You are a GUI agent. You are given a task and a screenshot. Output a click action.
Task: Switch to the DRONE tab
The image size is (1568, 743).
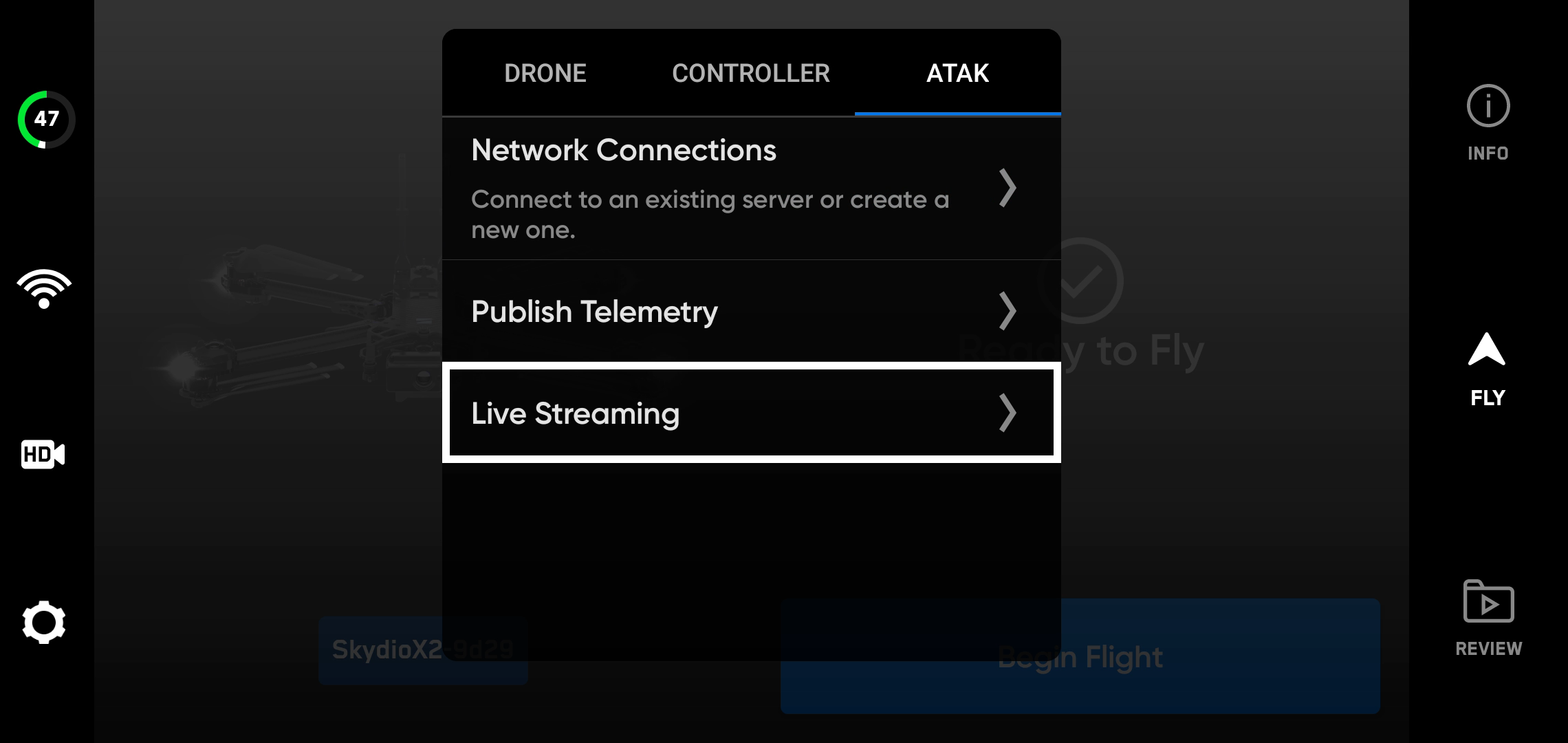545,72
